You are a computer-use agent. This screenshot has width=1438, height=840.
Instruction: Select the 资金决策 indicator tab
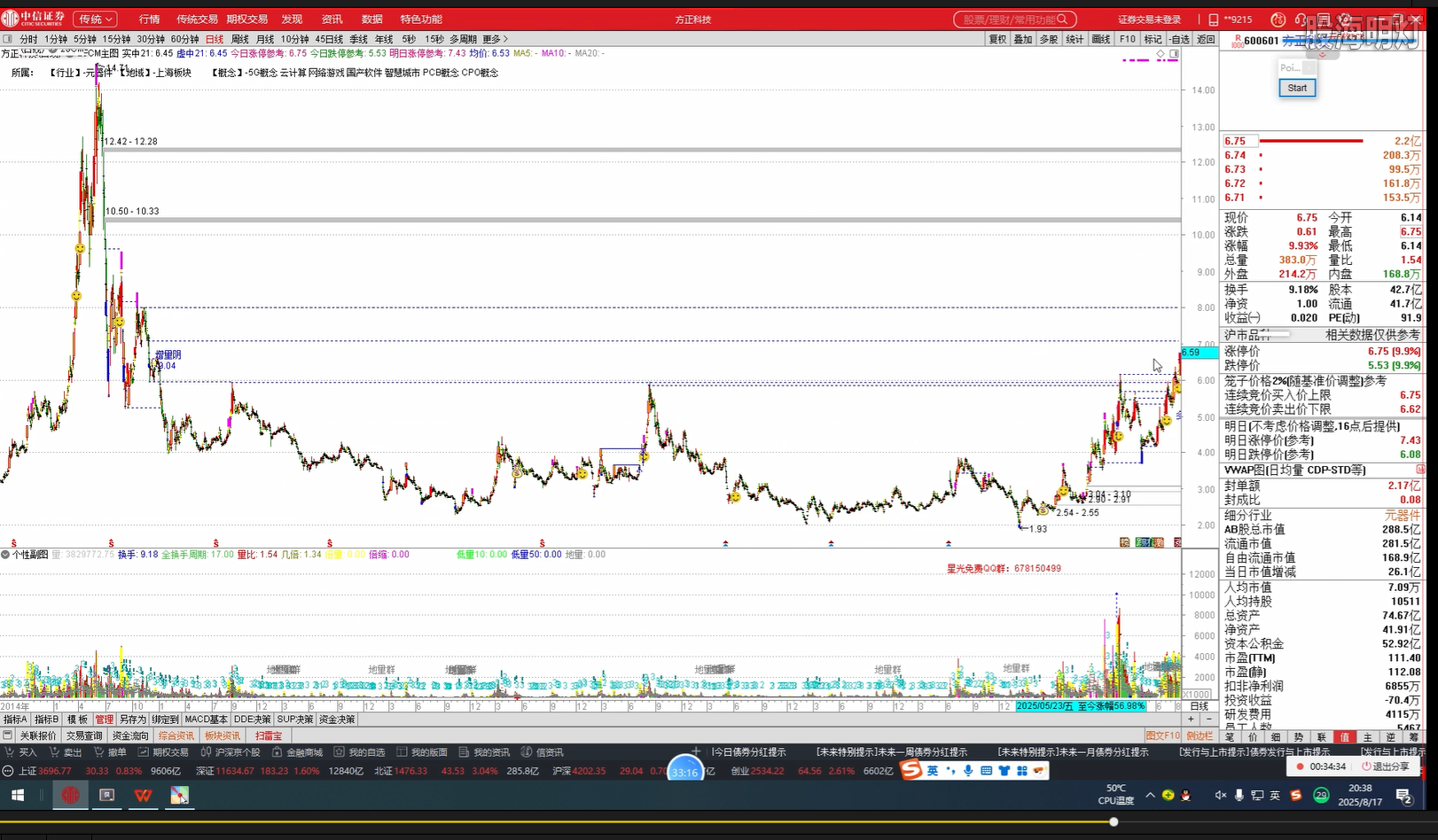[x=337, y=719]
